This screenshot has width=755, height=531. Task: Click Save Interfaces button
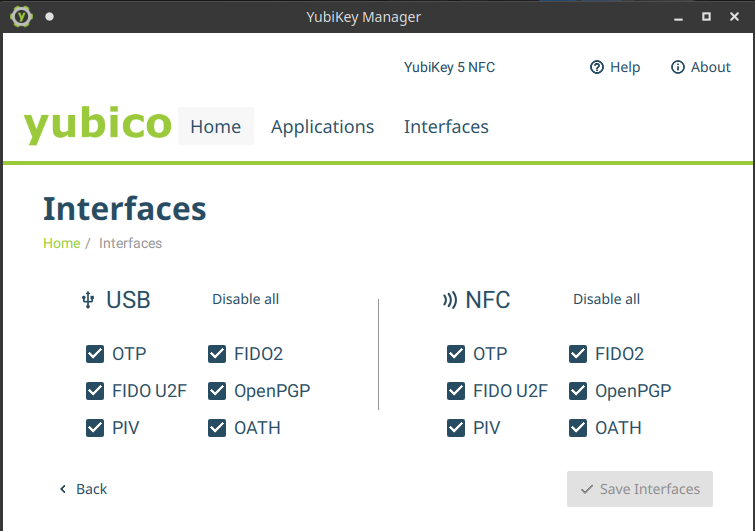click(x=639, y=489)
